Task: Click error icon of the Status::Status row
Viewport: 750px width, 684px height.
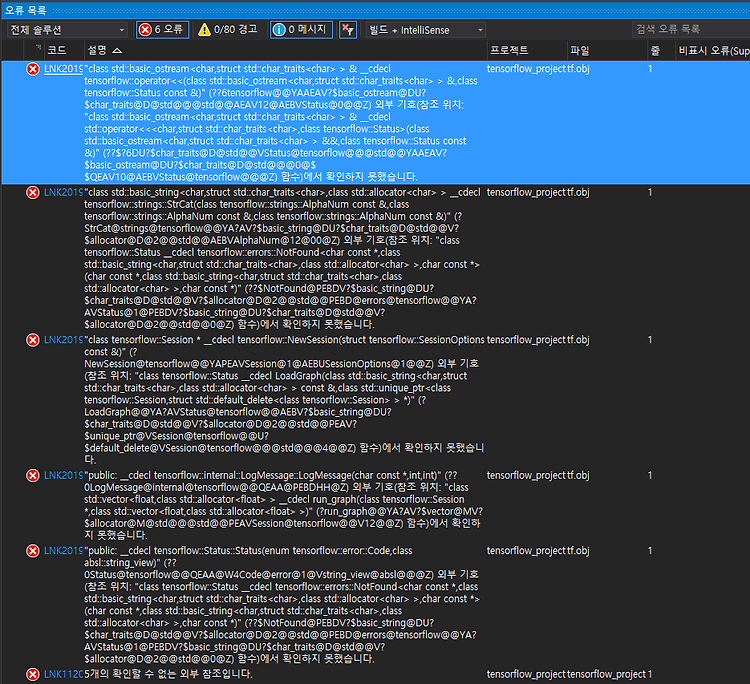Action: coord(33,551)
